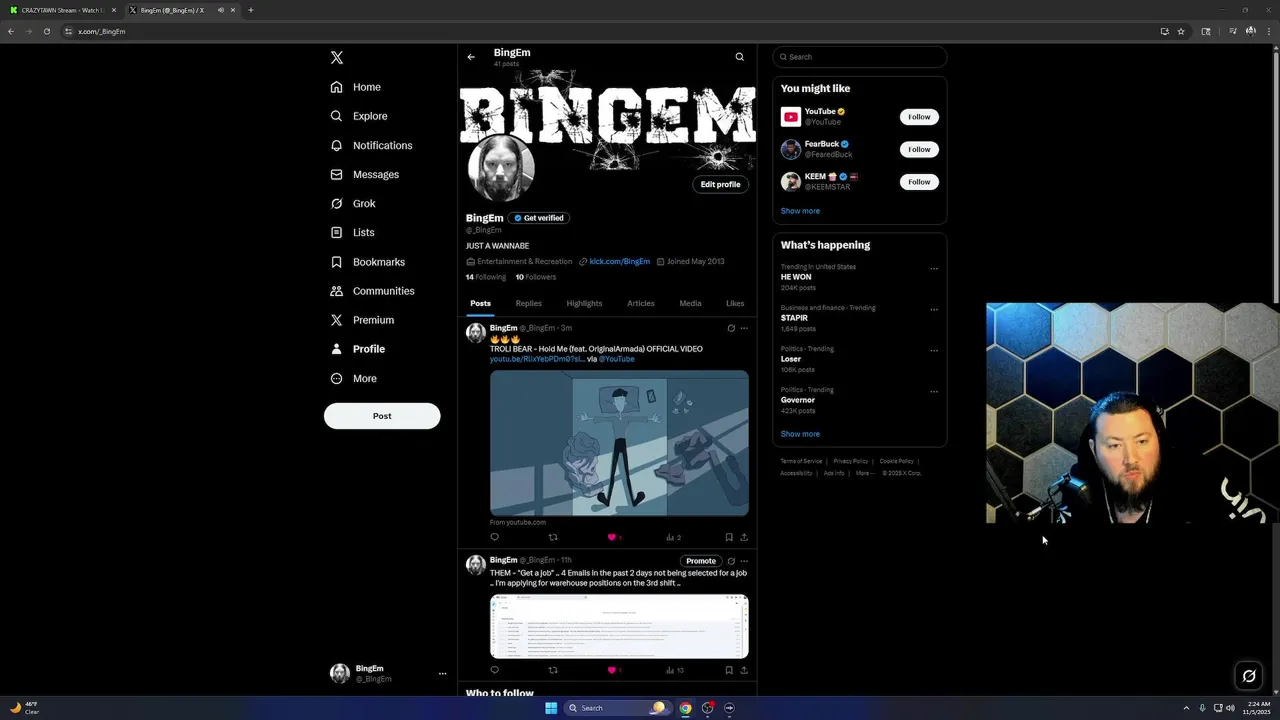Follow the FearBuck account

pos(919,149)
